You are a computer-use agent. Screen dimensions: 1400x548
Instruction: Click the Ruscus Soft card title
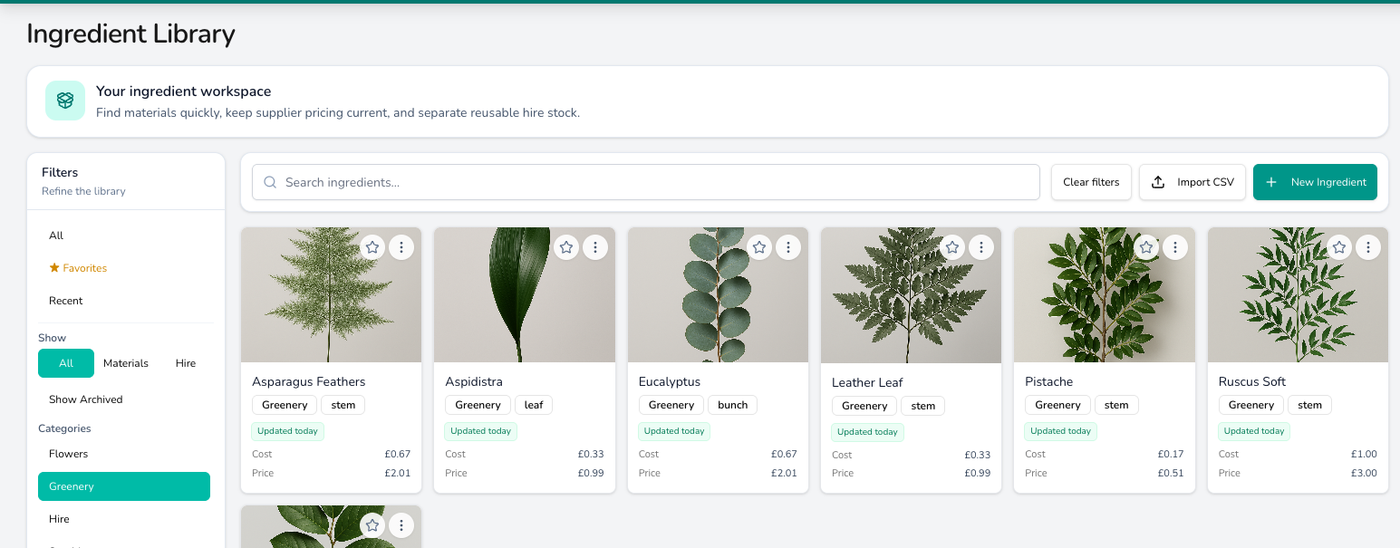tap(1252, 382)
